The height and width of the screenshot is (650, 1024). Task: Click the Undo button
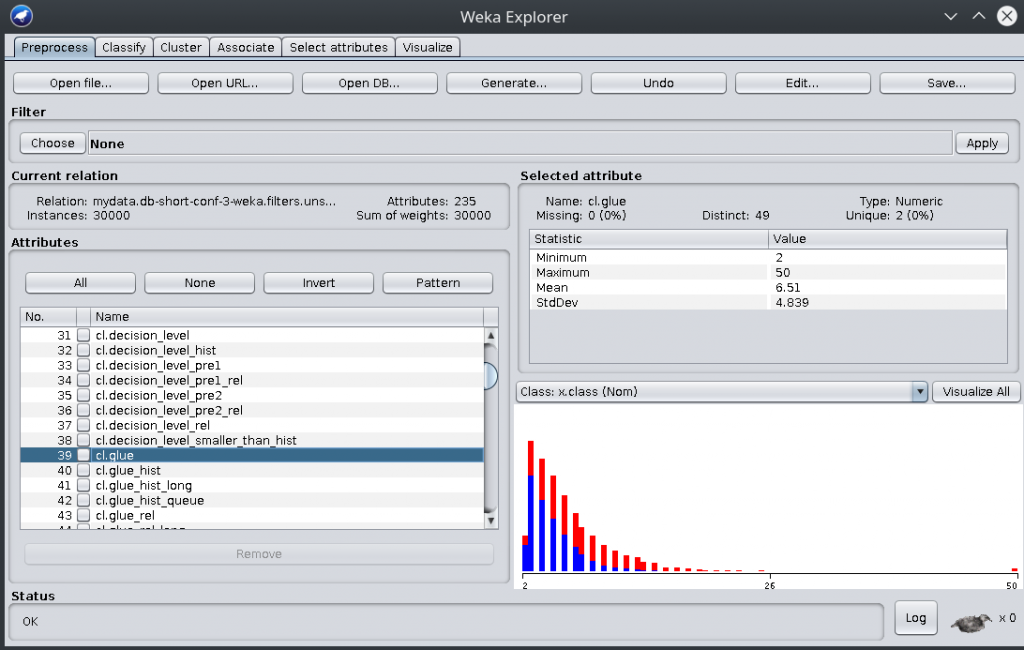[658, 83]
